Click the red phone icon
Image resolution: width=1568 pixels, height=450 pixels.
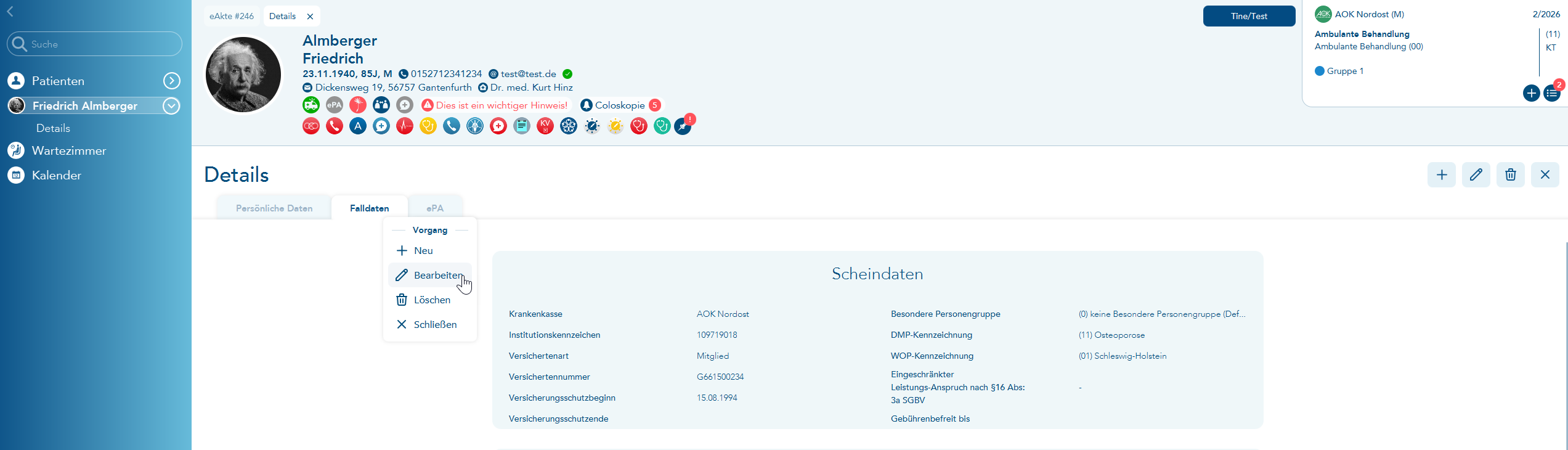(335, 126)
